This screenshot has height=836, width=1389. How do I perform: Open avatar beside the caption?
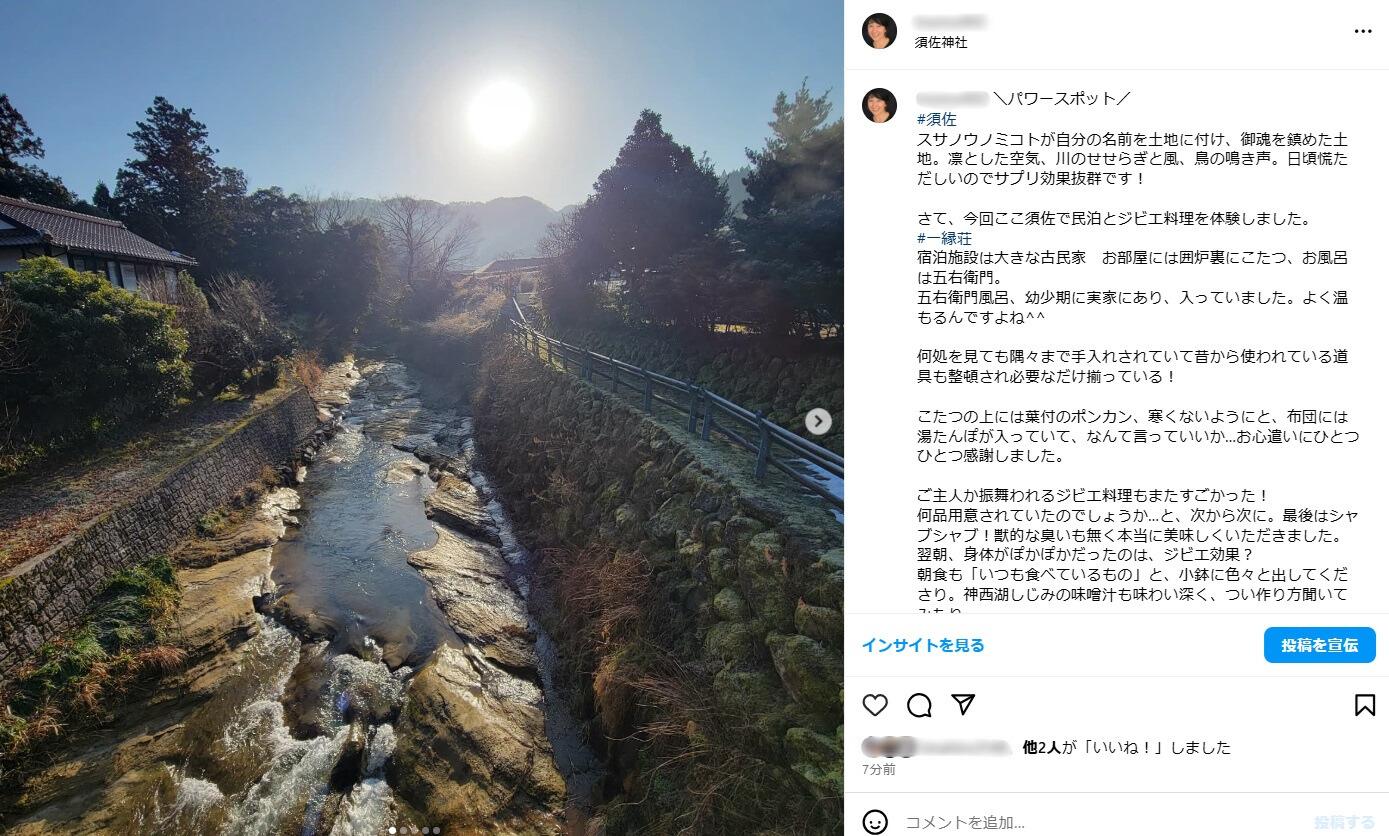(x=879, y=105)
